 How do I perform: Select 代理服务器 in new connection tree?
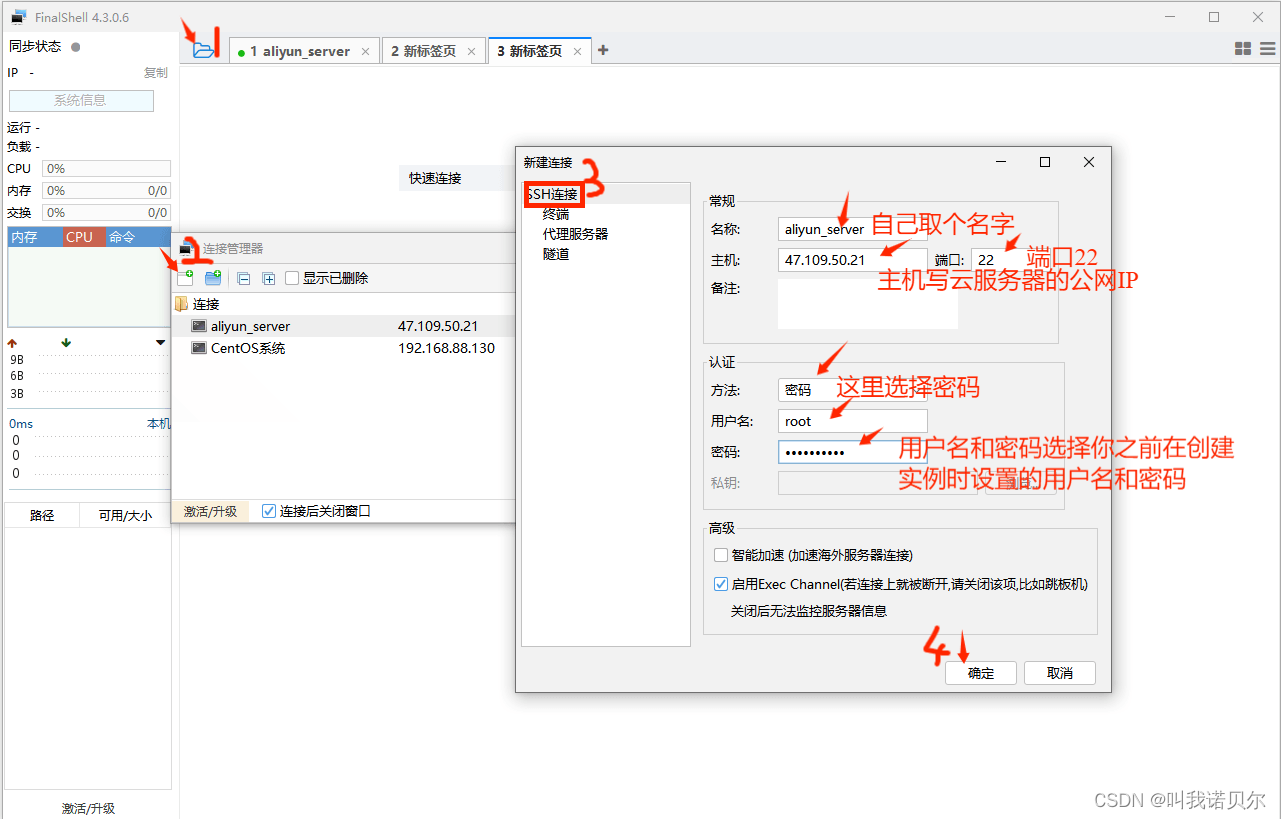point(575,234)
